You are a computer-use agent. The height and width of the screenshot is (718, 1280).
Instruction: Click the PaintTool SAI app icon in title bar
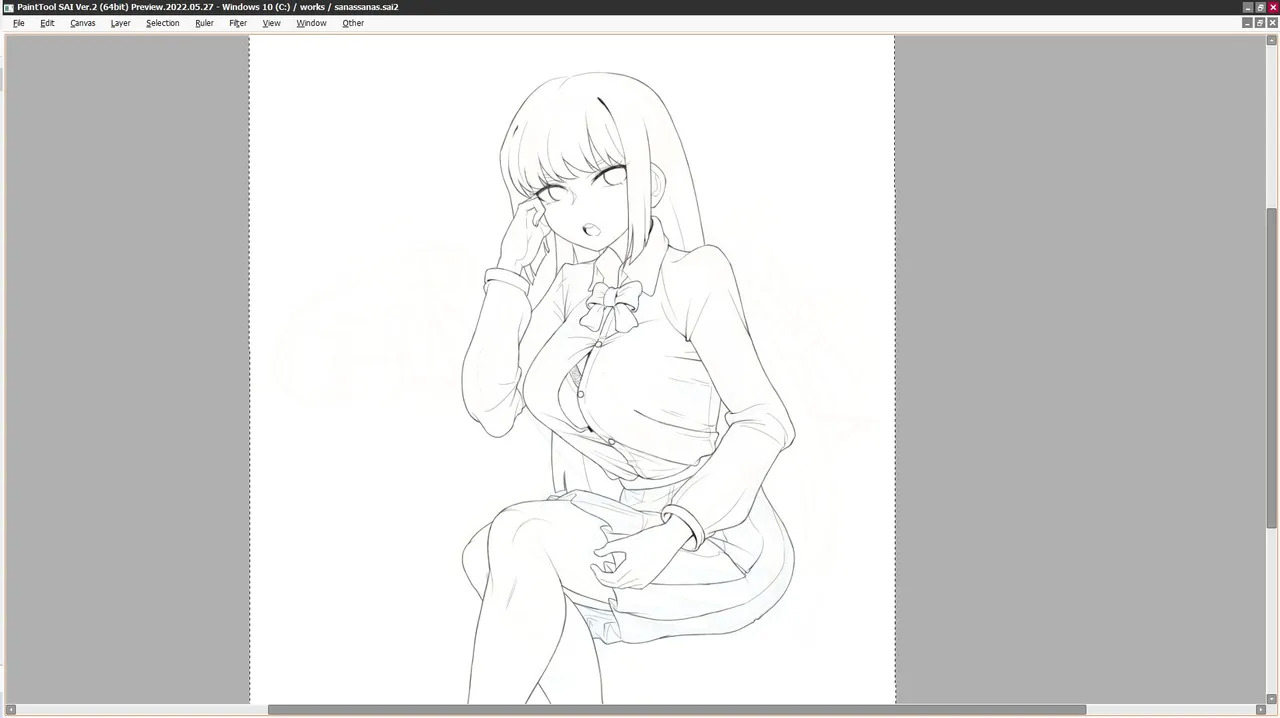(8, 7)
